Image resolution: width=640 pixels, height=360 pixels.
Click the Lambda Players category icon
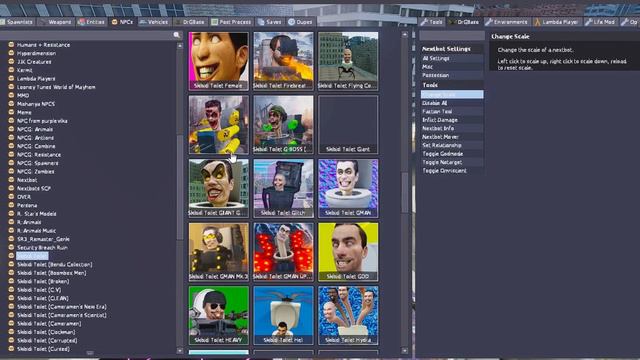pos(11,78)
